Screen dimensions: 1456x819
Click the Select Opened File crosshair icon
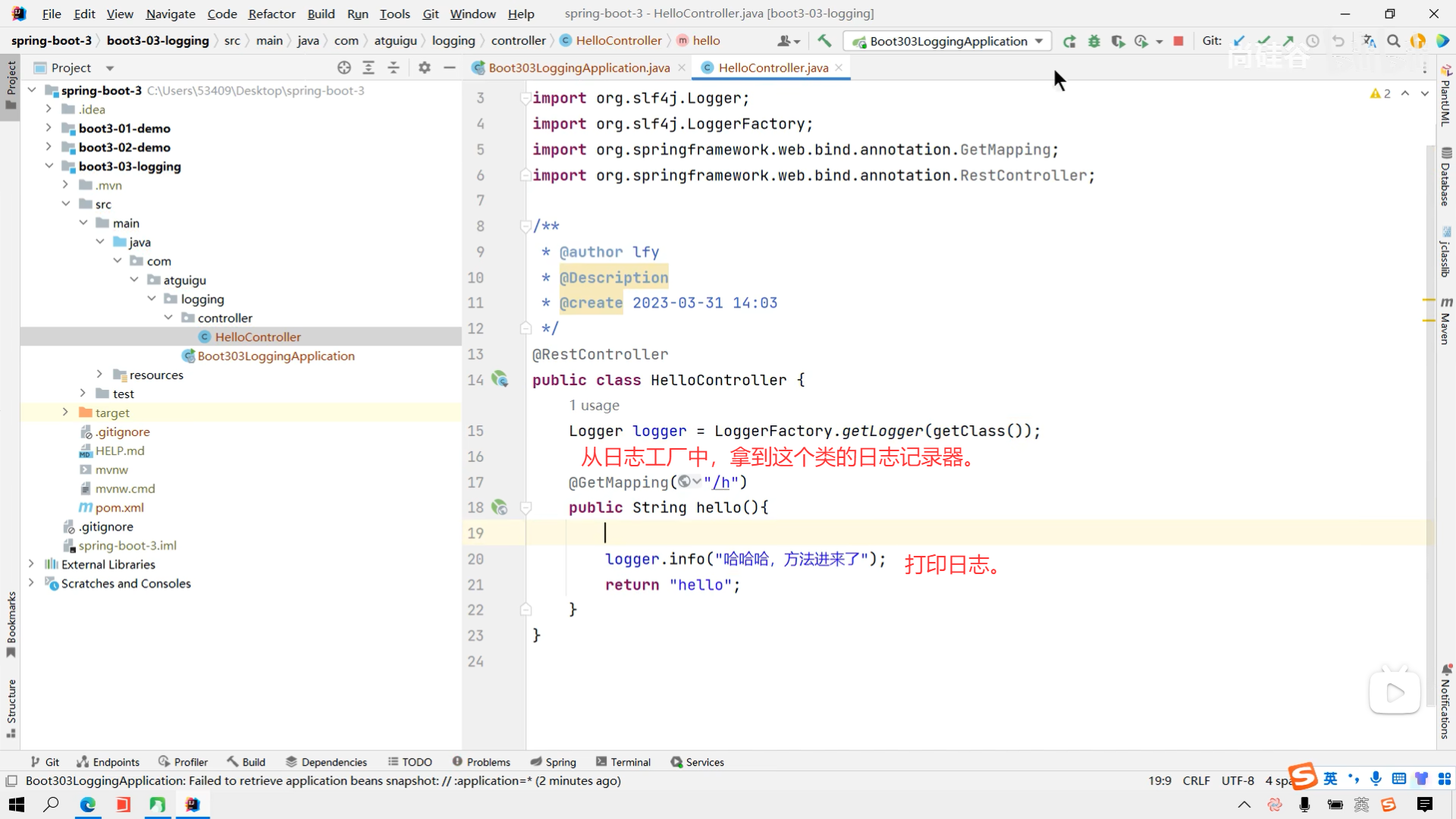pos(344,67)
